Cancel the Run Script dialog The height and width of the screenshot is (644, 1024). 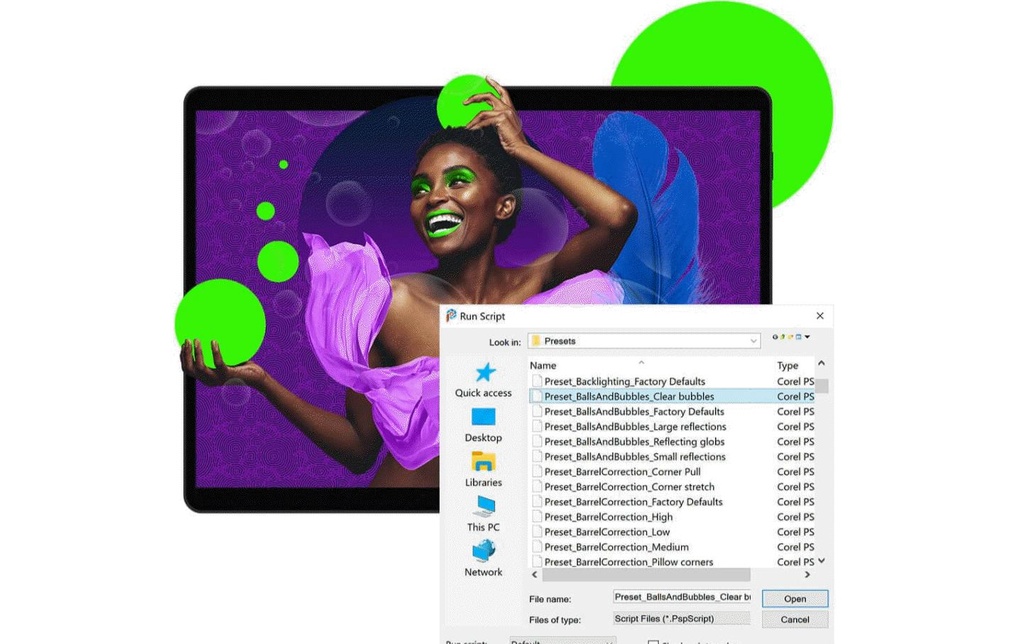(x=795, y=619)
